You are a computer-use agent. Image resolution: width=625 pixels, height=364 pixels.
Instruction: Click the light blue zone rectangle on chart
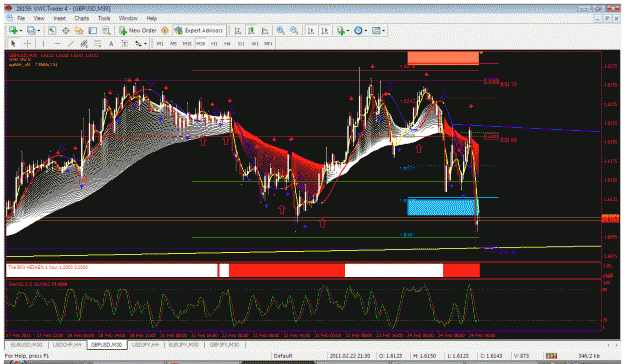coord(442,207)
